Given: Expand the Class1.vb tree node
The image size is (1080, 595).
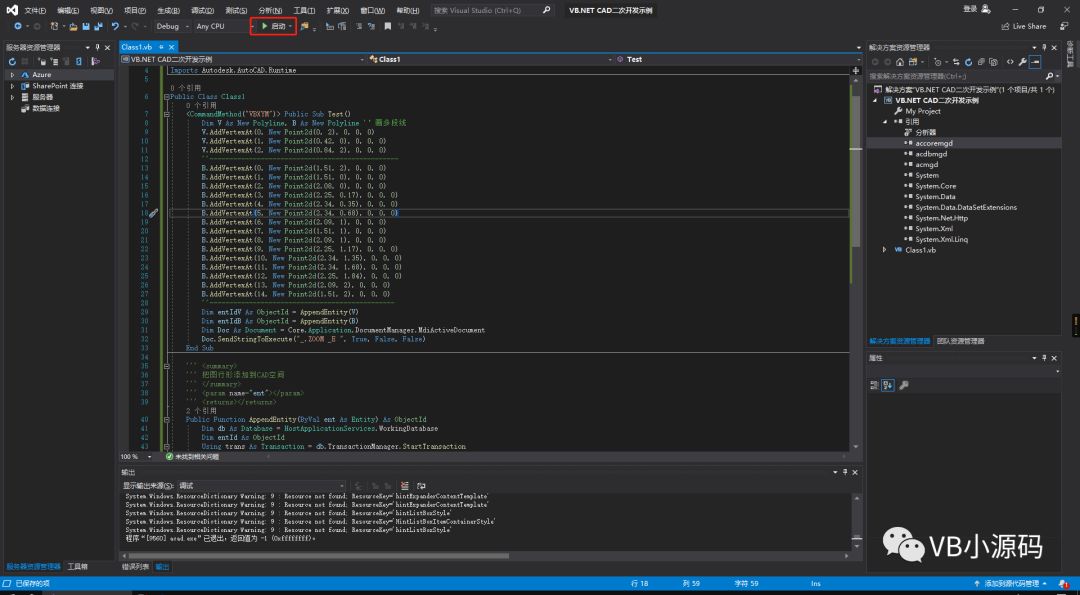Looking at the screenshot, I should [885, 250].
